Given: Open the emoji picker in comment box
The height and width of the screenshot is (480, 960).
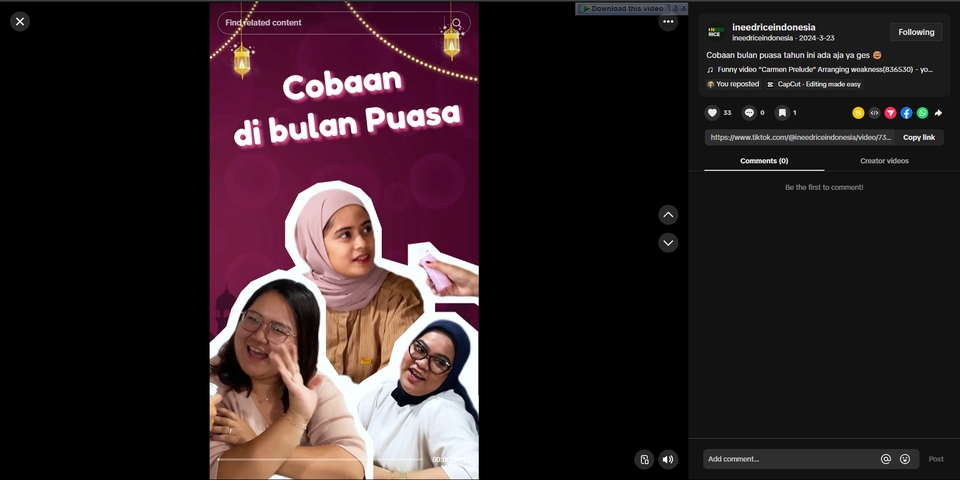Looking at the screenshot, I should point(905,459).
